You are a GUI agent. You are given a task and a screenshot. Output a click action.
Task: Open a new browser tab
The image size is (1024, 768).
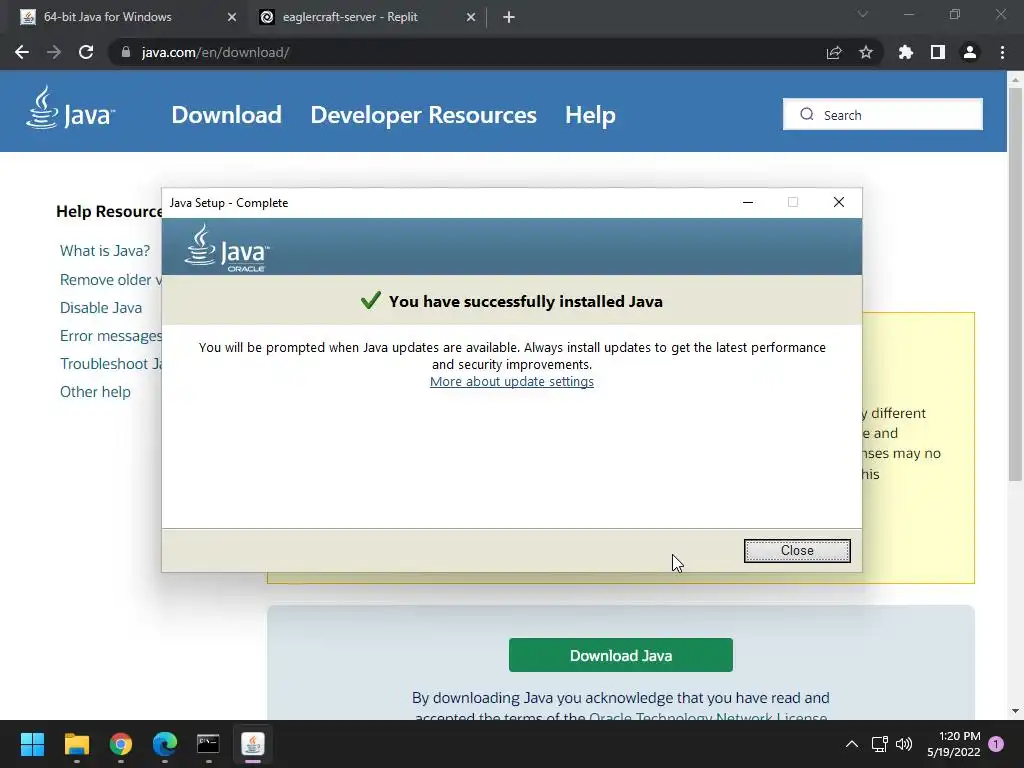509,17
